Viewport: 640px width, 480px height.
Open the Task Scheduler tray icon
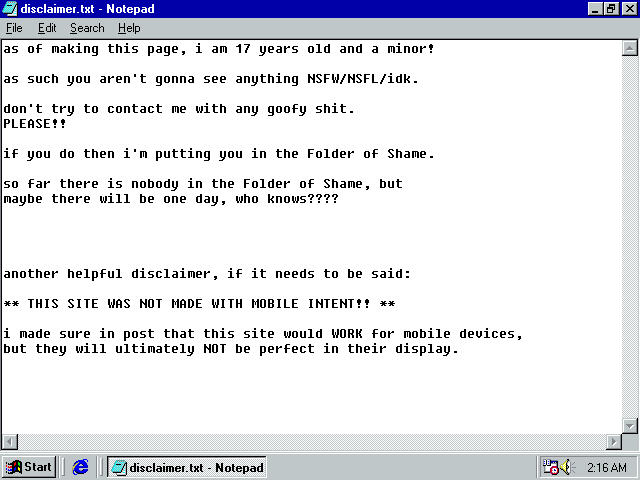tap(551, 467)
